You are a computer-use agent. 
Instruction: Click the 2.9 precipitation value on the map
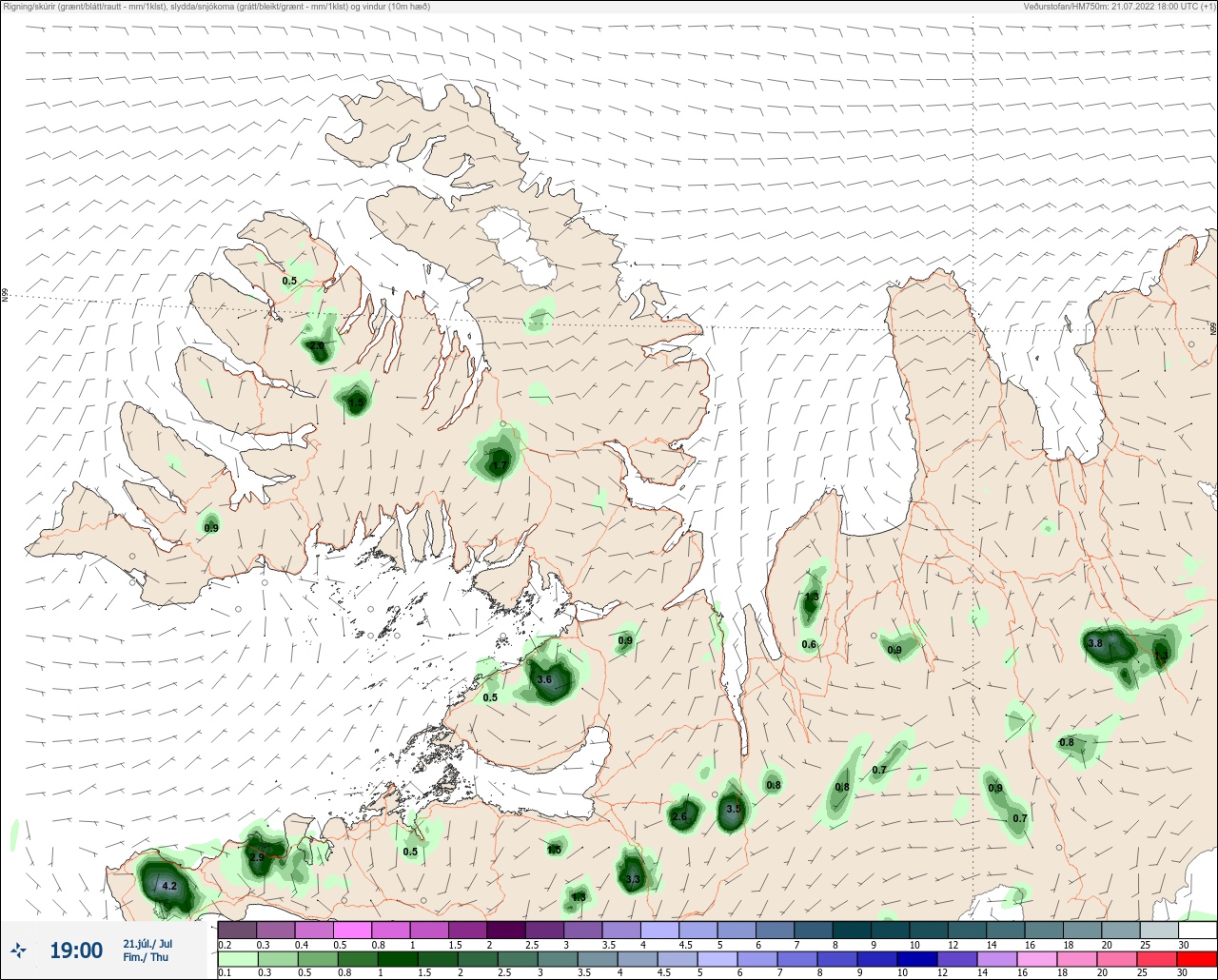pyautogui.click(x=257, y=857)
